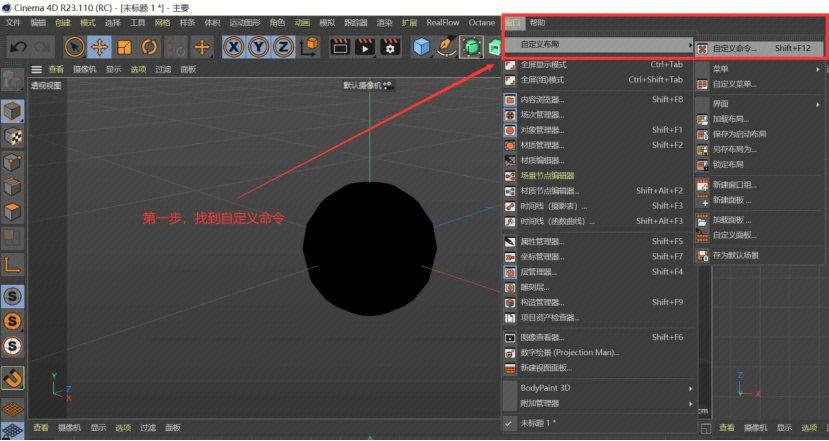The image size is (829, 441).
Task: Expand the 附加管理器 submenu
Action: tap(598, 403)
